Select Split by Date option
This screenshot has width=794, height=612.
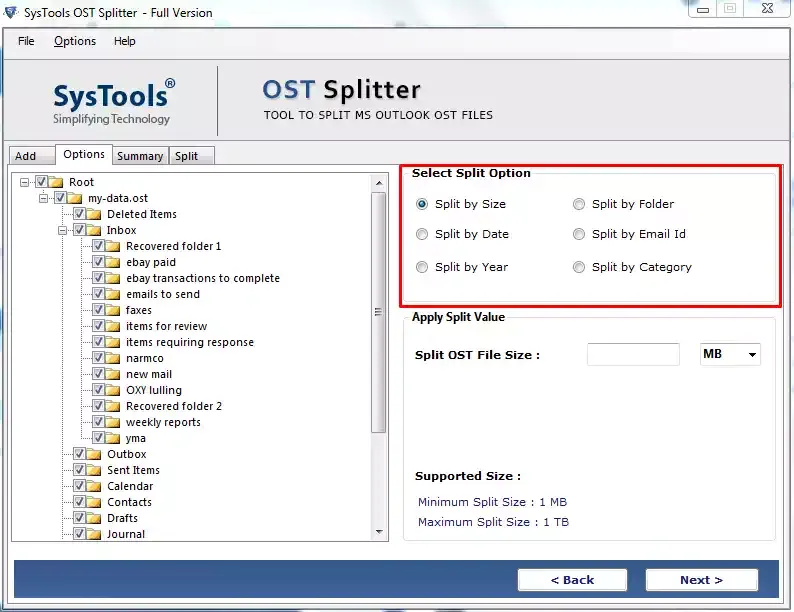422,234
